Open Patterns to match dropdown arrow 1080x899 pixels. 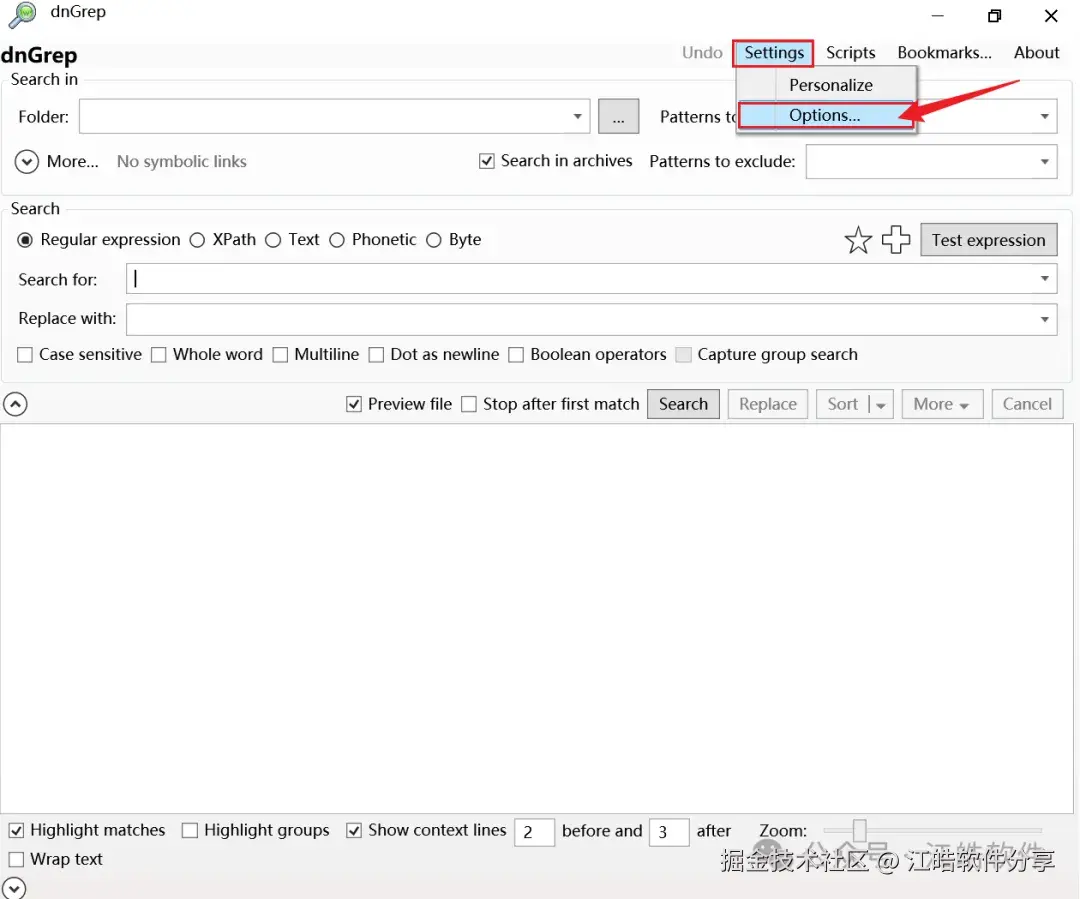(1044, 116)
